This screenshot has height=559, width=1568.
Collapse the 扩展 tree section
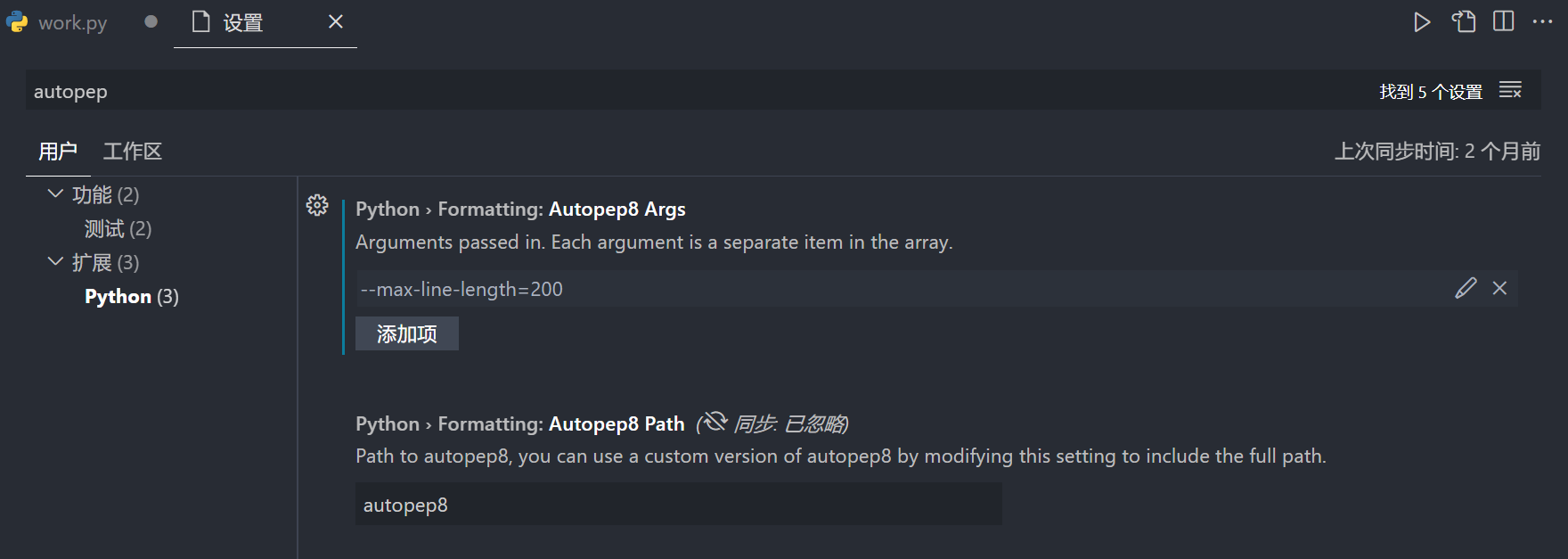pyautogui.click(x=55, y=261)
